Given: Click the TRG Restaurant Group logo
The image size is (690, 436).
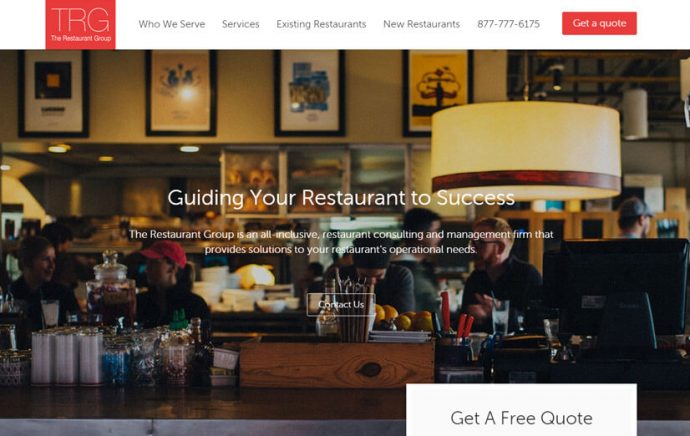Looking at the screenshot, I should pyautogui.click(x=81, y=25).
